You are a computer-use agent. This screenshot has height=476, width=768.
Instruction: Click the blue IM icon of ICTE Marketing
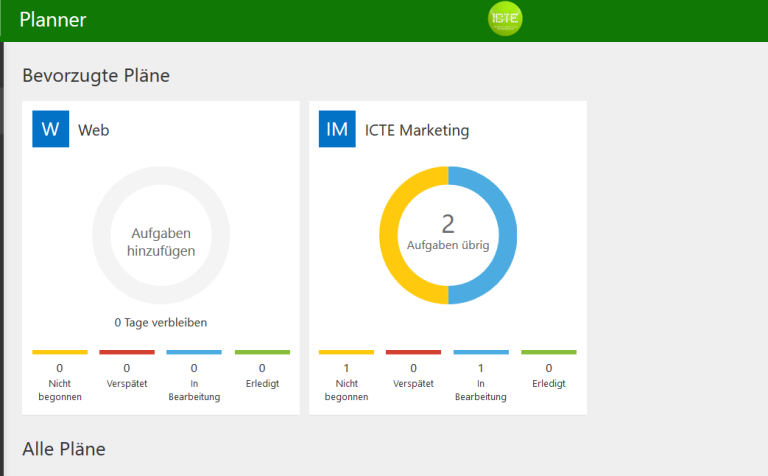[x=337, y=129]
